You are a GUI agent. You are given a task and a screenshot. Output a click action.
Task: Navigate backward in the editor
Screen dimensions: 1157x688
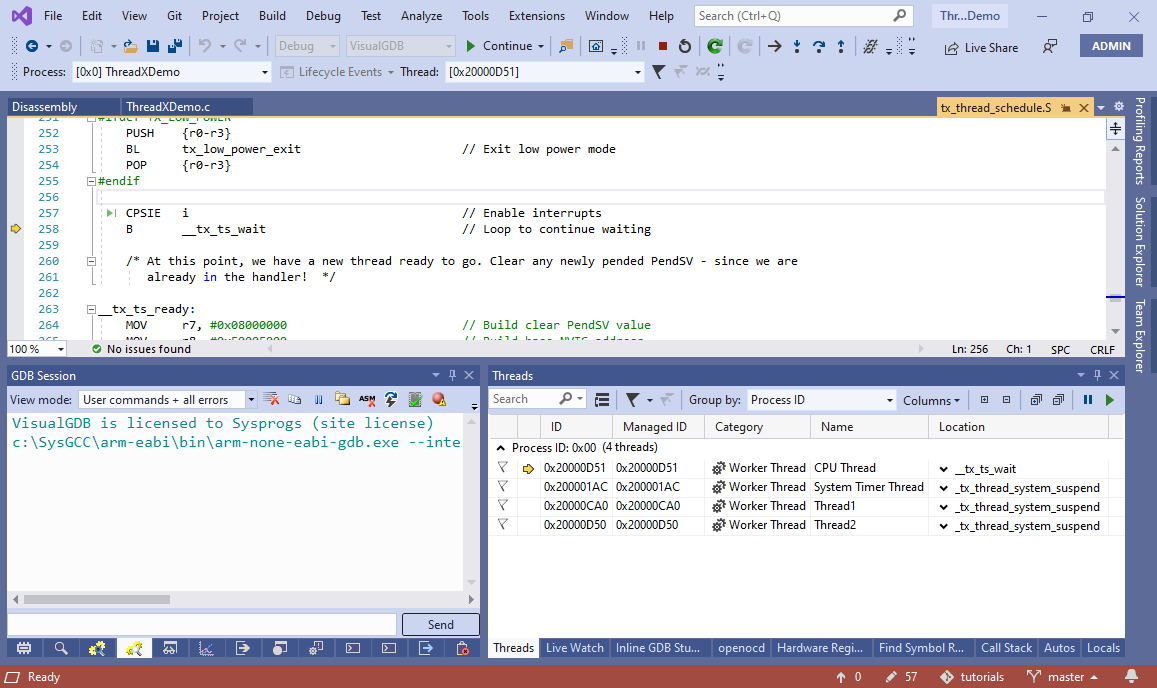pos(32,46)
